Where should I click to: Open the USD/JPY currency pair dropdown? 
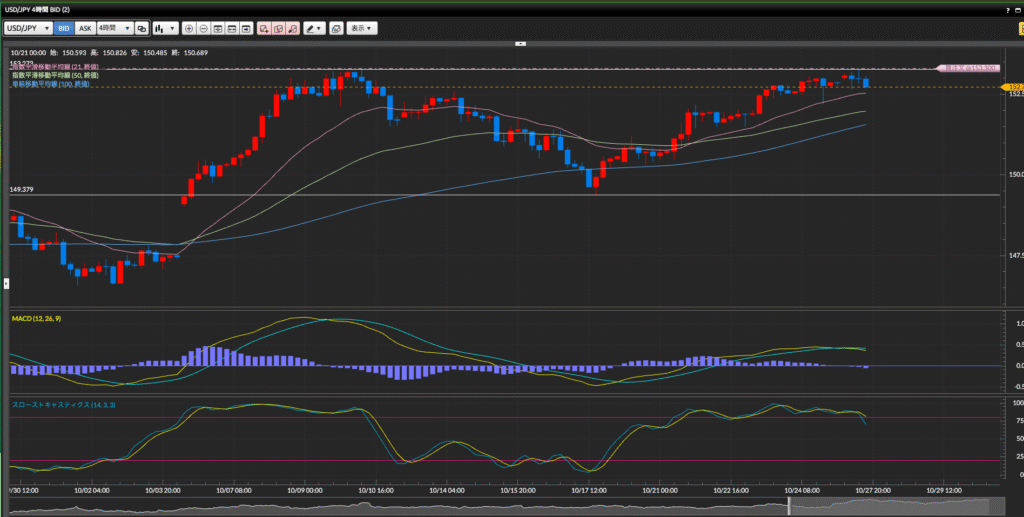pyautogui.click(x=28, y=29)
